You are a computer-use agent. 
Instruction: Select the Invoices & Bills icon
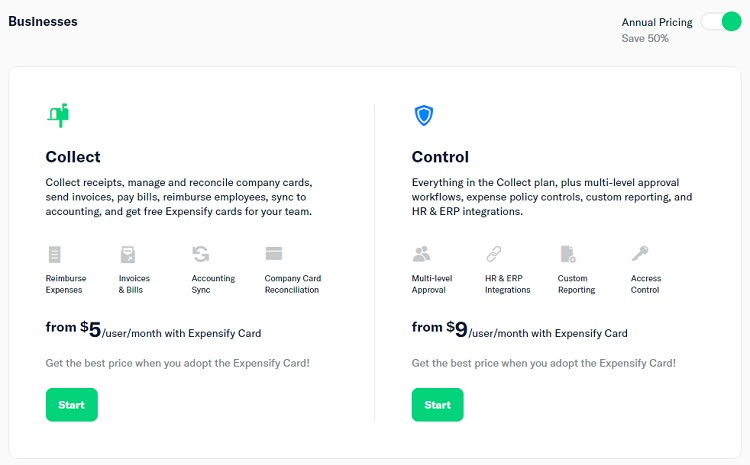click(128, 254)
